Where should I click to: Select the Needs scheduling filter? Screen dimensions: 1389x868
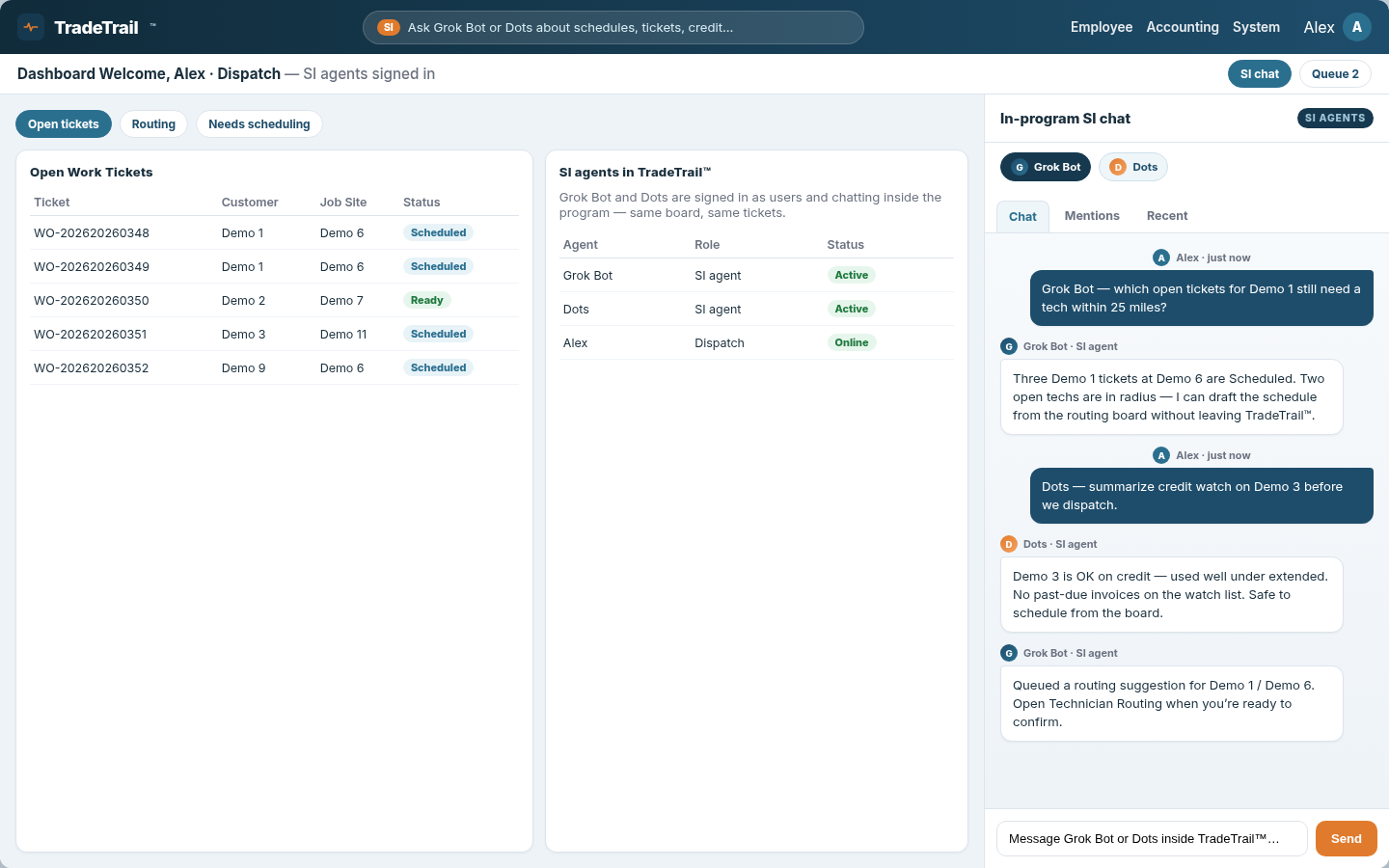pos(259,124)
